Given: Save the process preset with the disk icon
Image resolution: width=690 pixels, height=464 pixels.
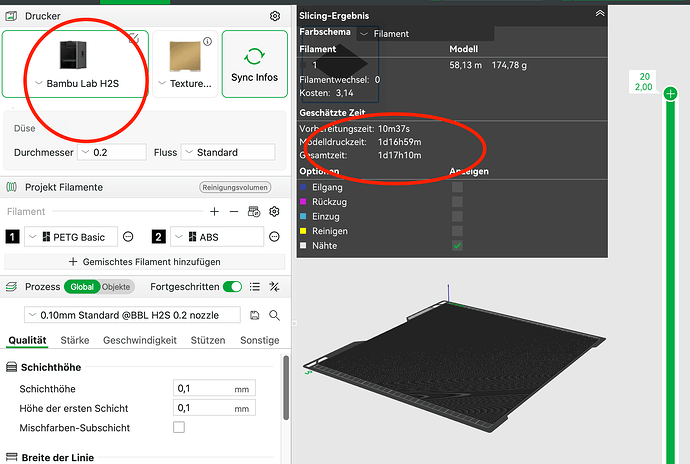Looking at the screenshot, I should pos(254,315).
